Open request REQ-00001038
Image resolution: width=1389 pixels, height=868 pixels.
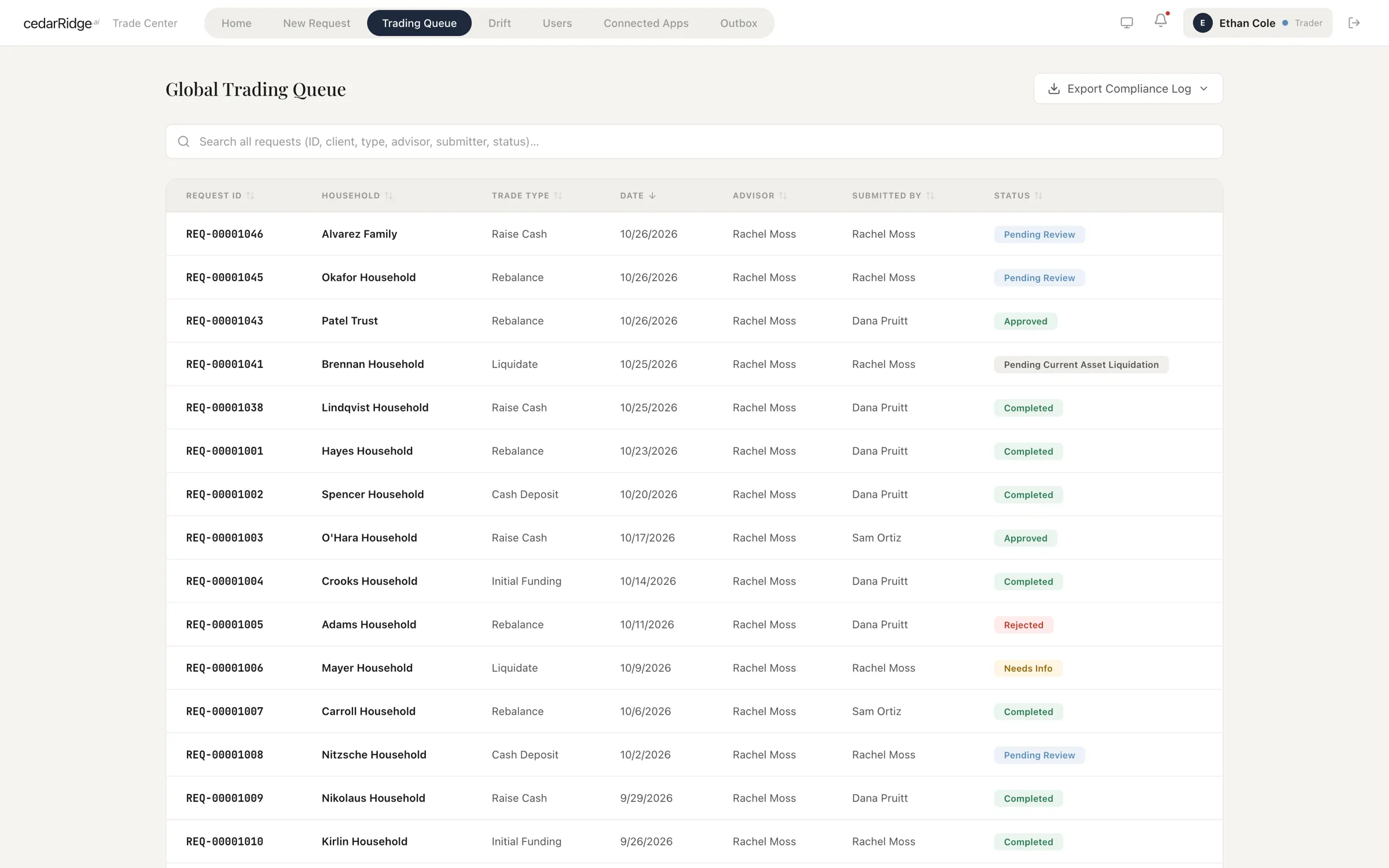(x=225, y=408)
